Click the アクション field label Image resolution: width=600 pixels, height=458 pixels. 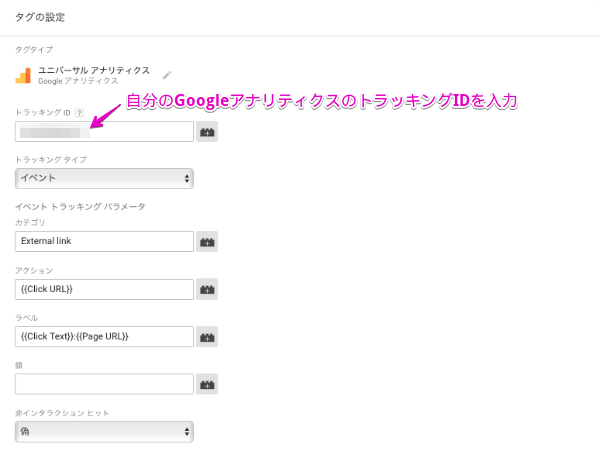coord(34,271)
